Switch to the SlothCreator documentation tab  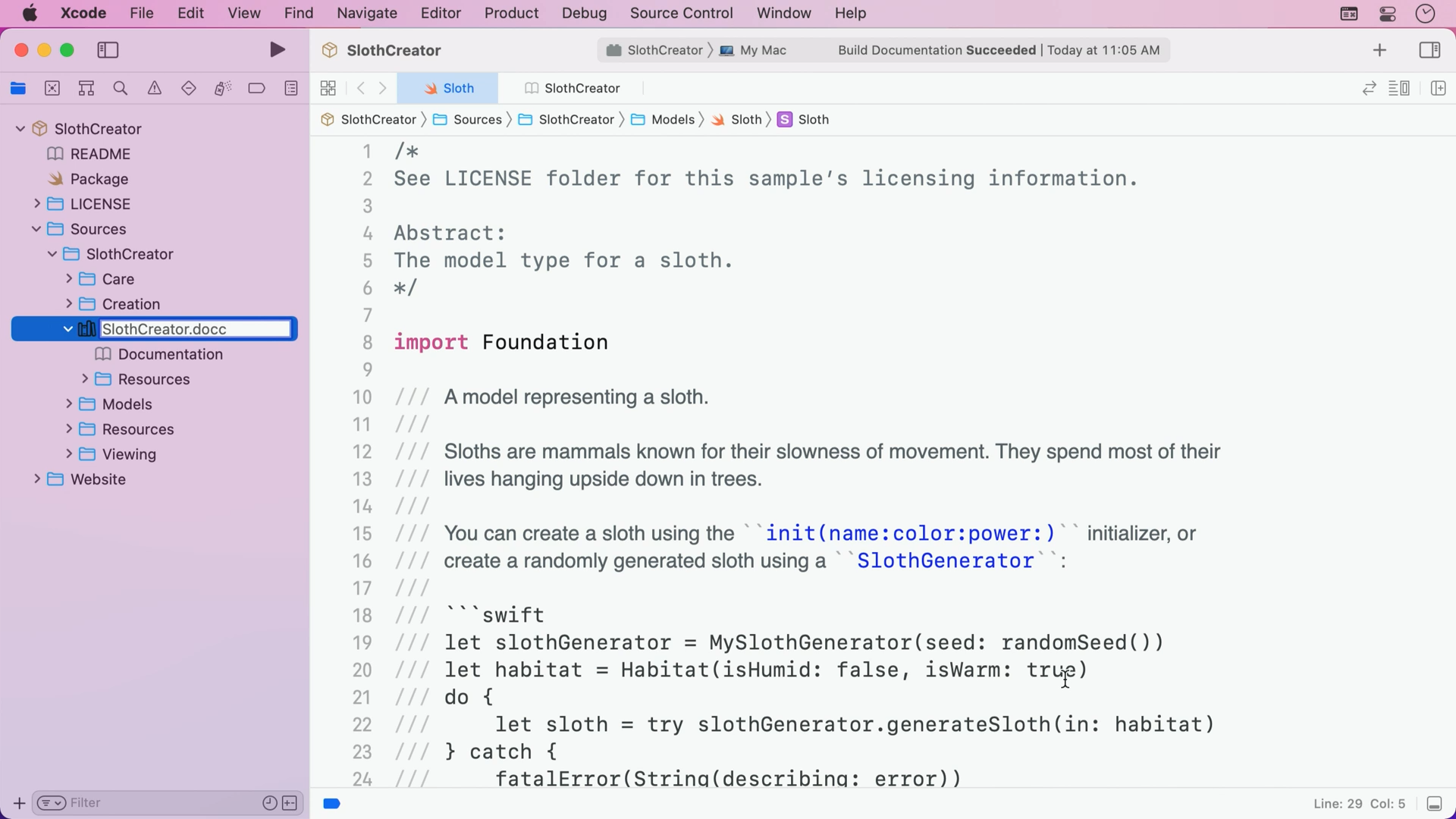573,89
